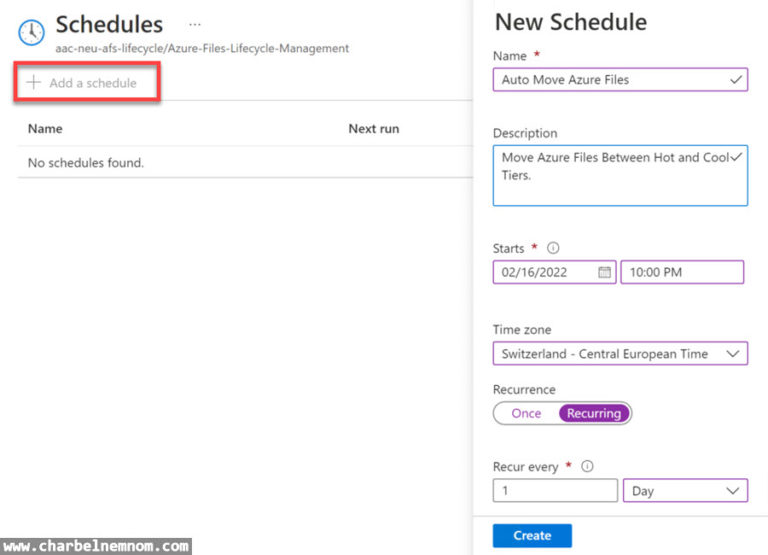Sort by the Next run column header
This screenshot has width=768, height=555.
[x=374, y=129]
